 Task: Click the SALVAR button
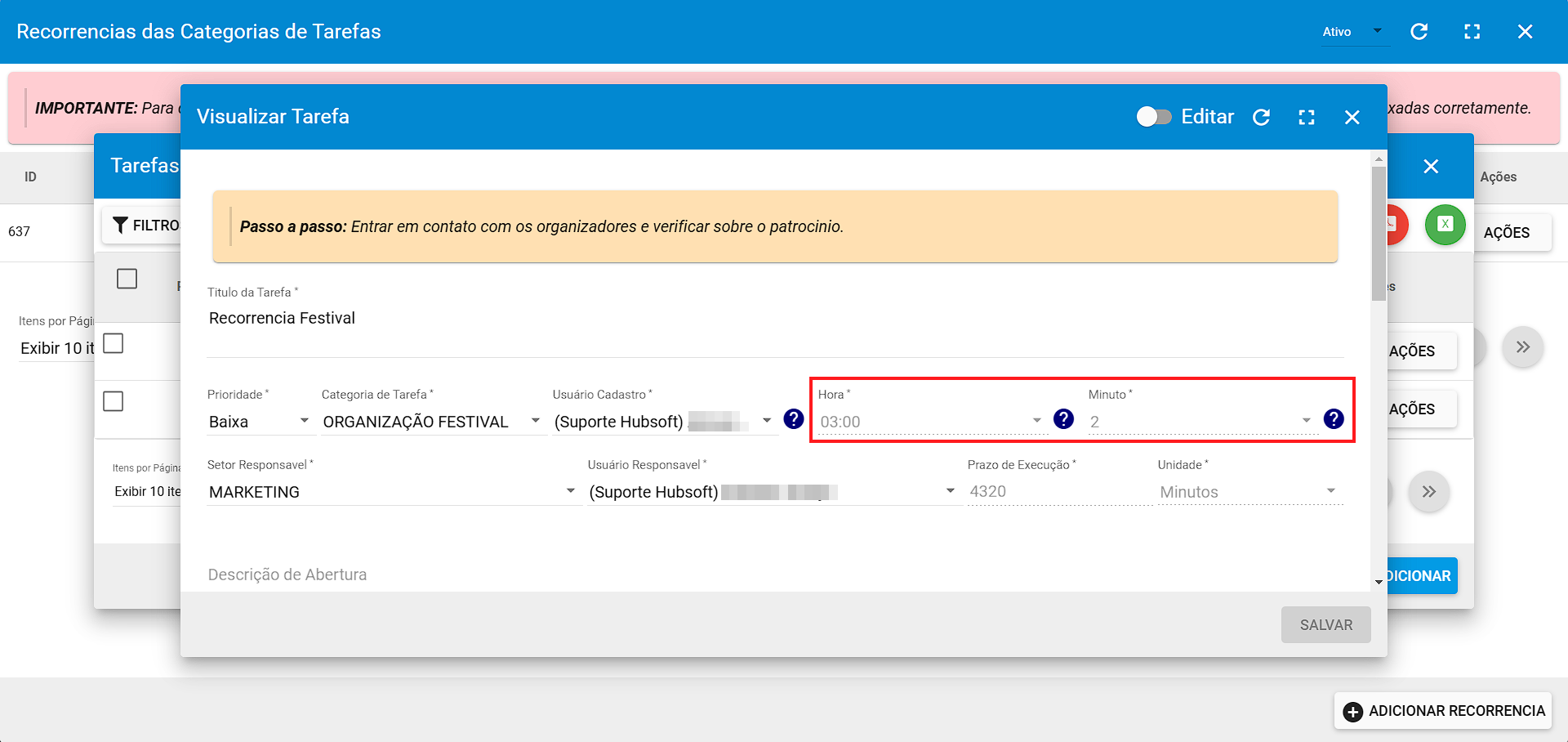coord(1325,624)
